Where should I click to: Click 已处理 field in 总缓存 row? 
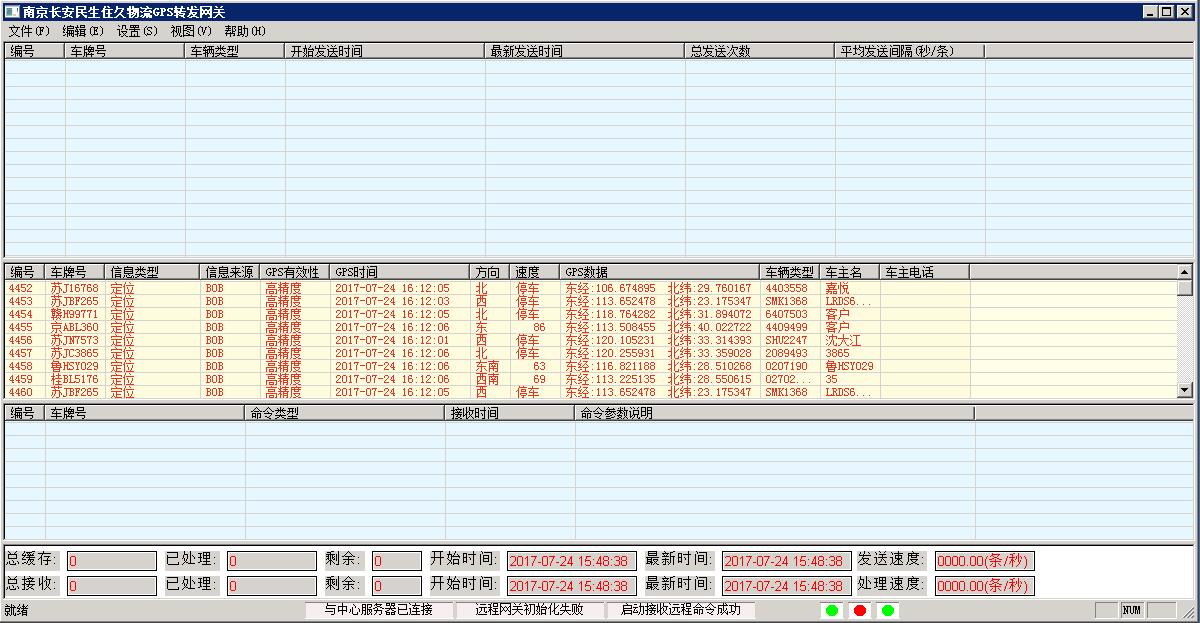click(x=272, y=561)
